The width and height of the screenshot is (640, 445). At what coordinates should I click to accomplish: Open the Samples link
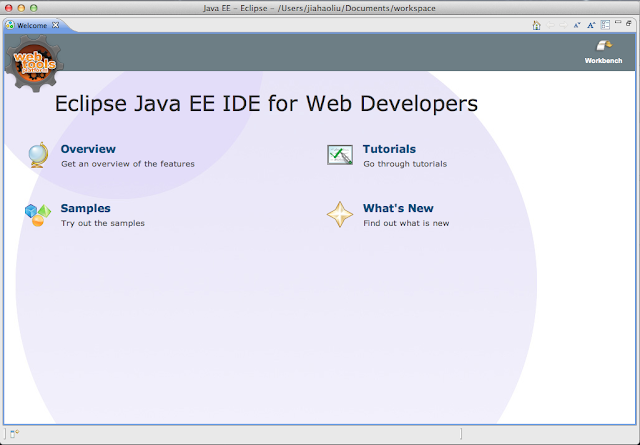point(86,208)
